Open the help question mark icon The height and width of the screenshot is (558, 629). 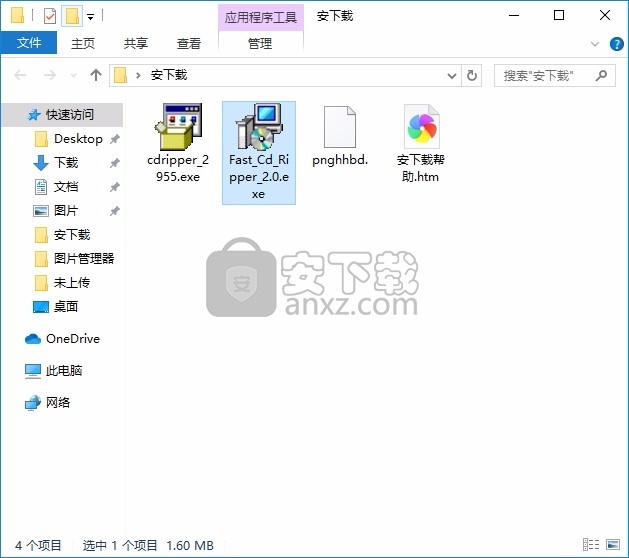tap(616, 44)
